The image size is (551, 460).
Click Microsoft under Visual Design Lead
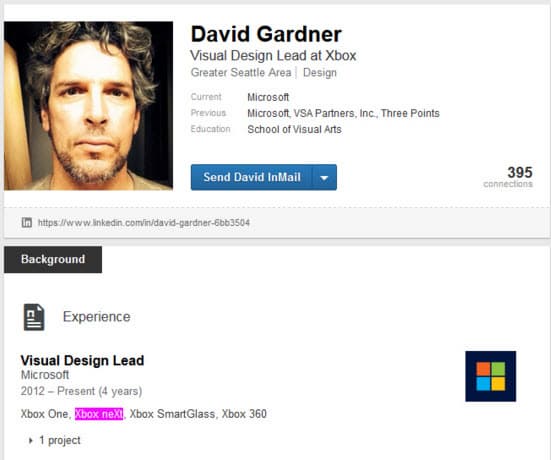click(45, 375)
